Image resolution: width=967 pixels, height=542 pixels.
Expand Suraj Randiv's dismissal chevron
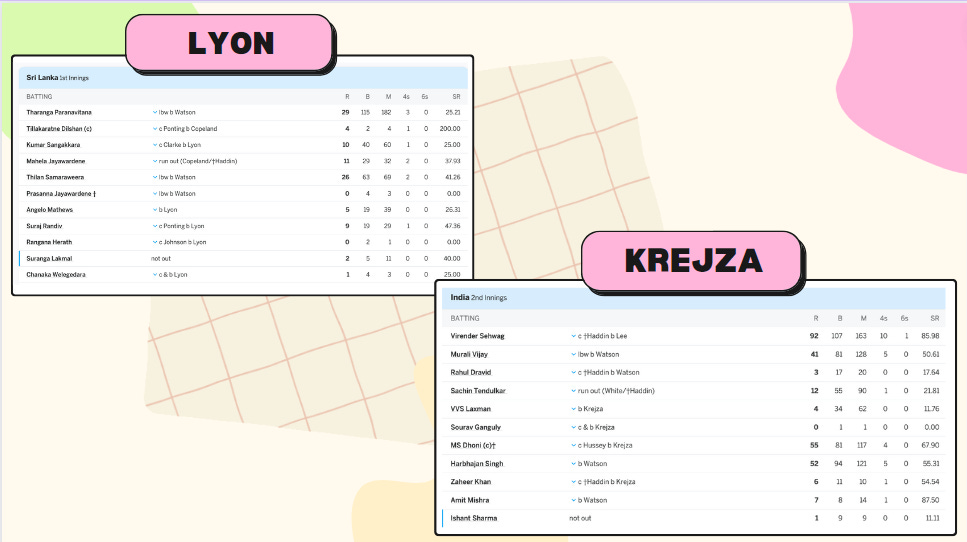tap(155, 226)
